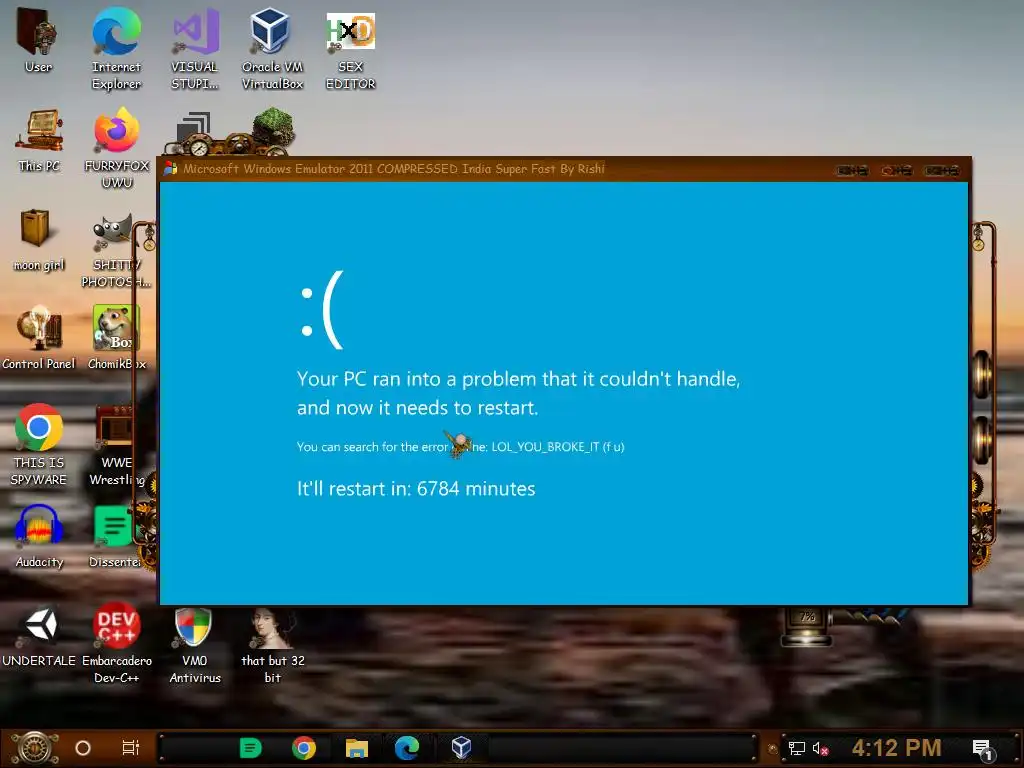Switch to VirtualBox taskbar icon
The image size is (1024, 768).
click(461, 748)
